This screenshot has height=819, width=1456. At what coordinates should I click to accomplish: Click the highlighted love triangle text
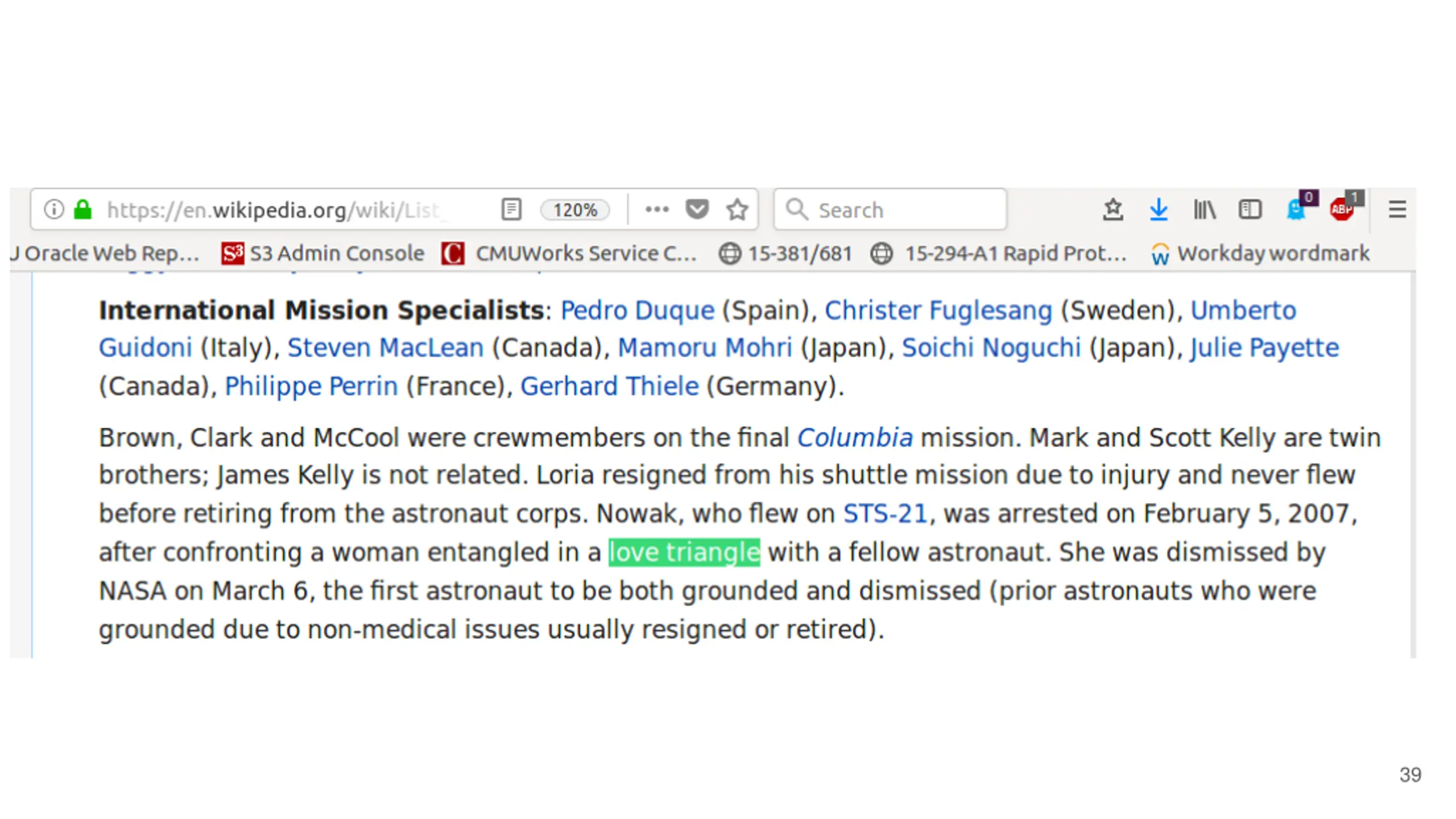(x=684, y=552)
